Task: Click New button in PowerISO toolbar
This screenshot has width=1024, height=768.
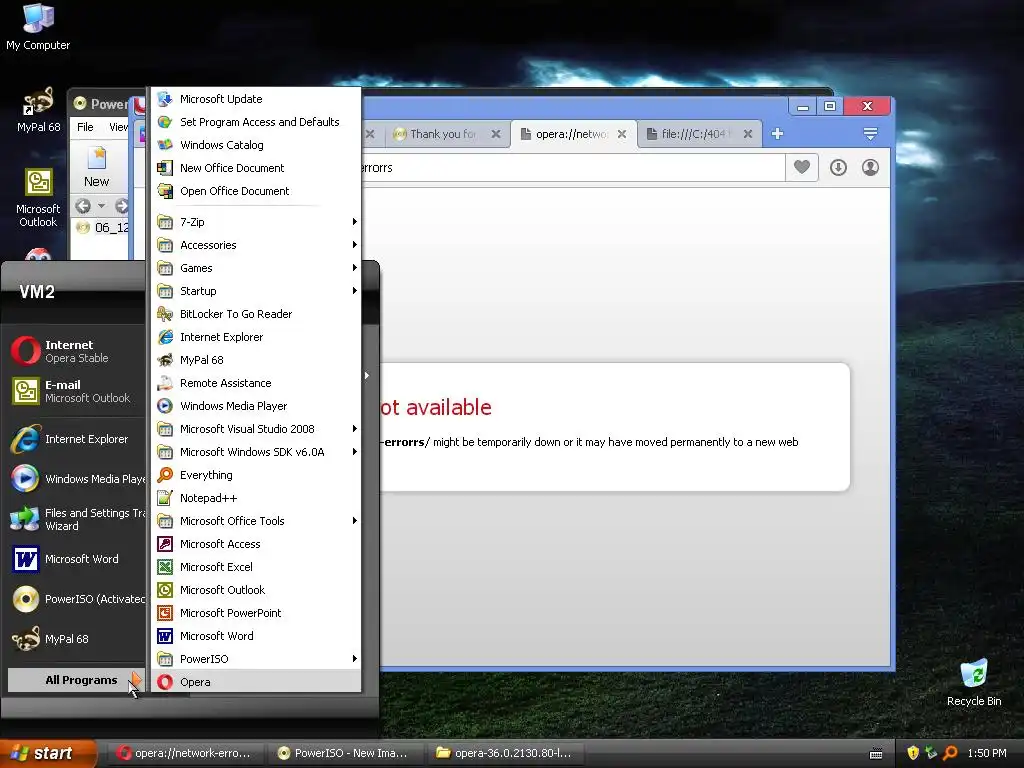Action: pos(97,167)
